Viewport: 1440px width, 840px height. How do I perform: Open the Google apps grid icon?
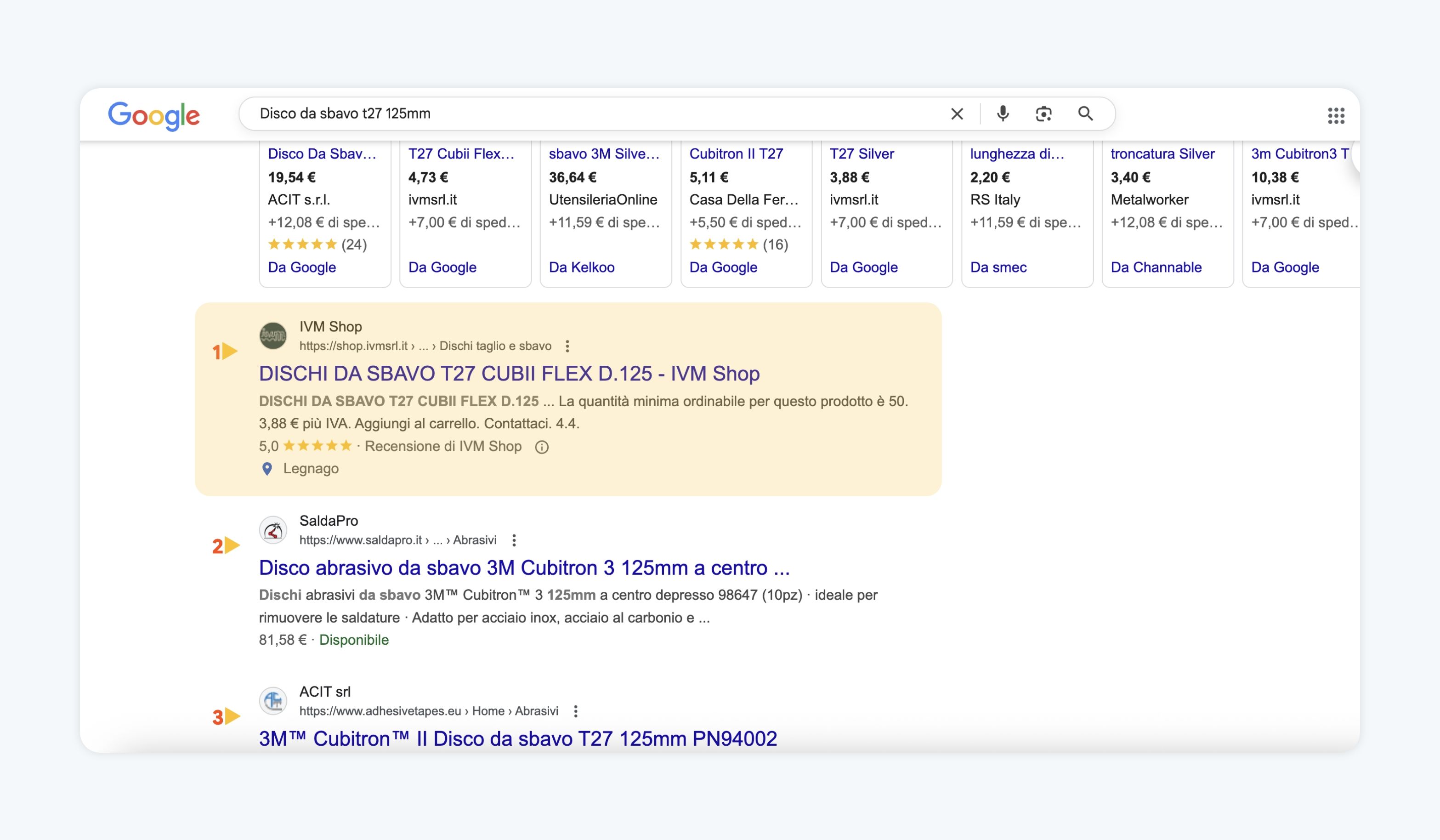tap(1335, 115)
